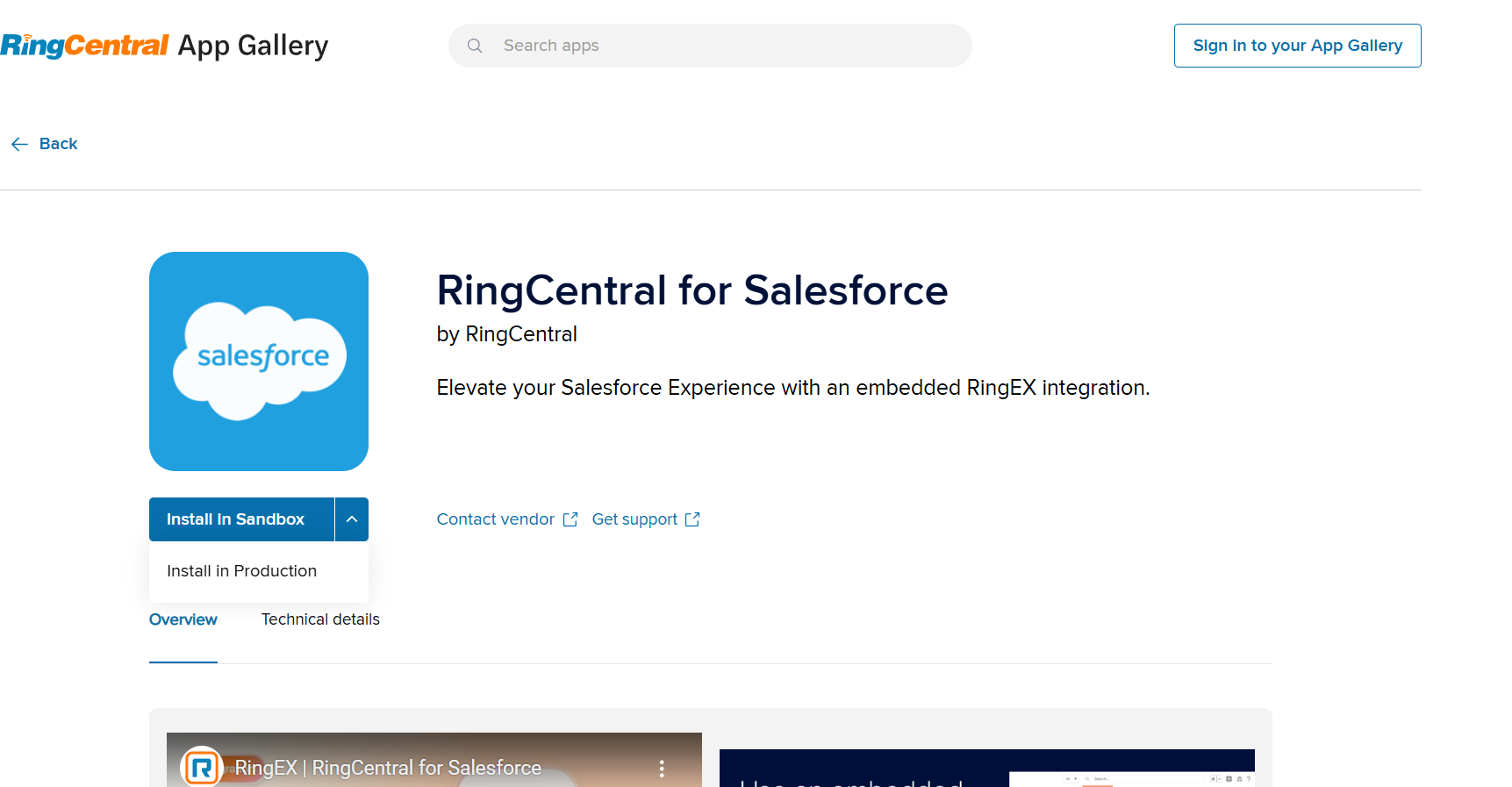Open the Contact vendor link

point(495,519)
